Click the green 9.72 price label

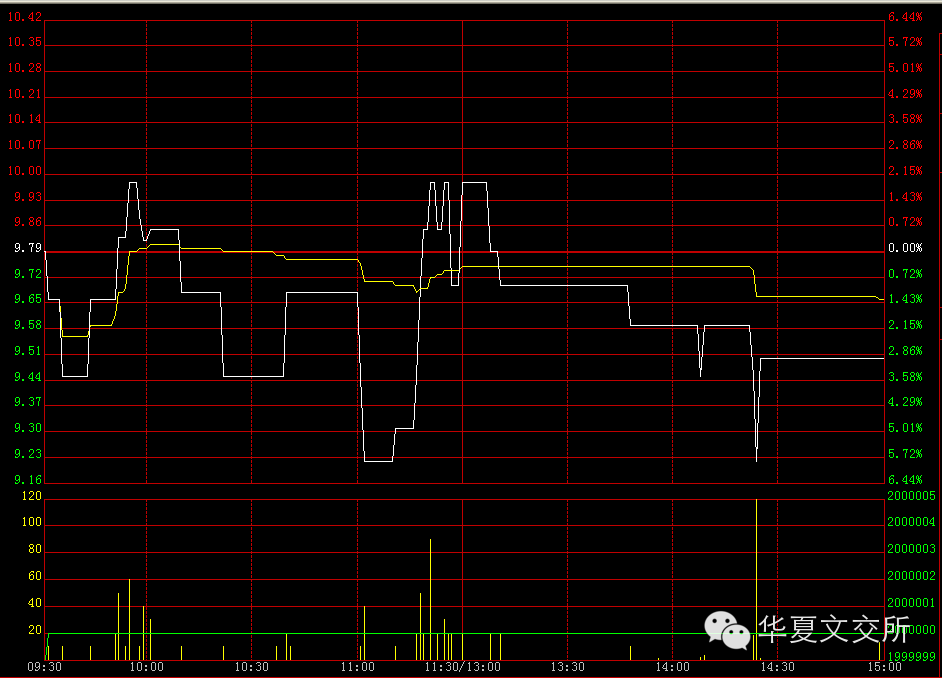28,274
